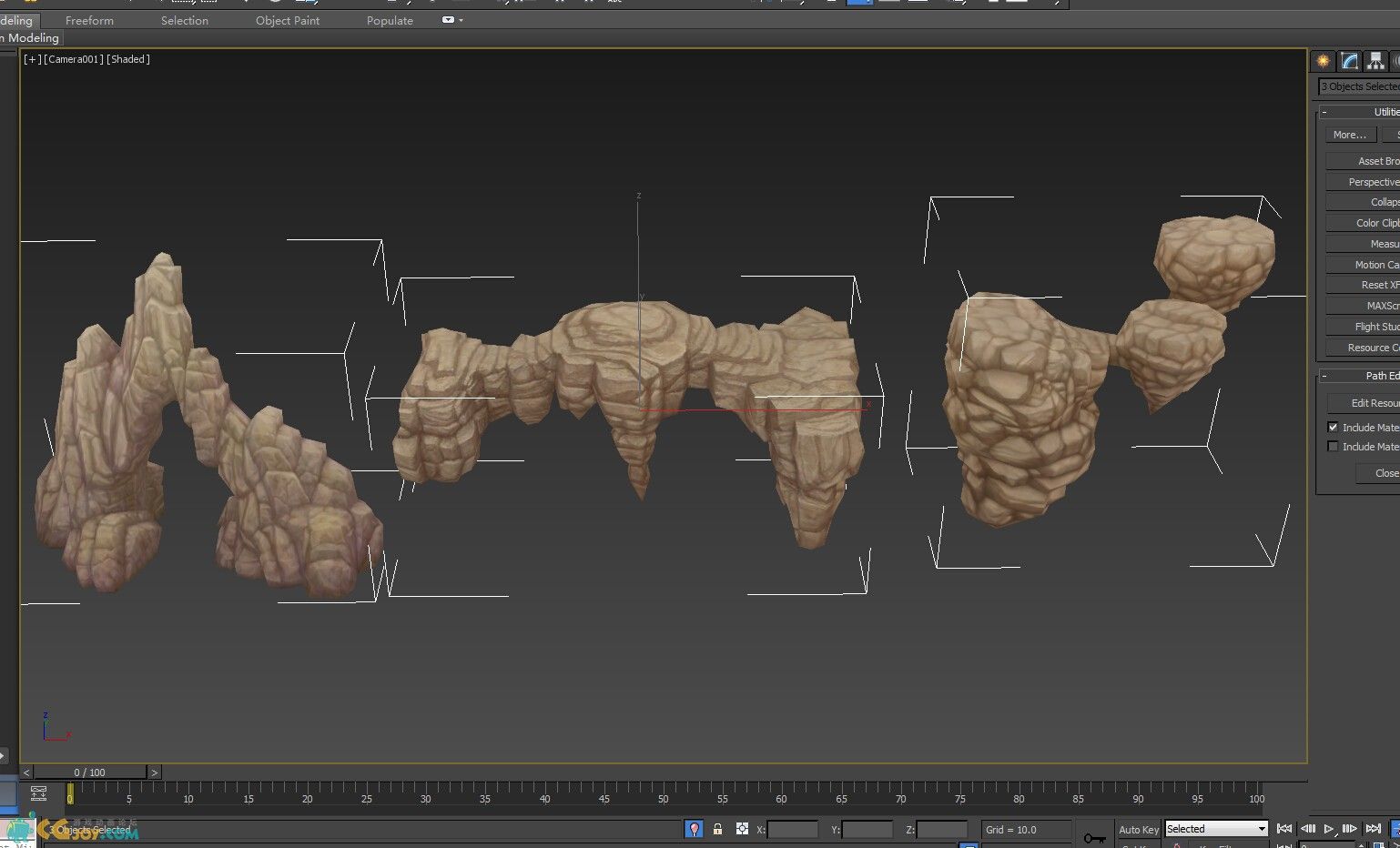Step to the next frame
Image resolution: width=1400 pixels, height=848 pixels.
(x=1350, y=829)
